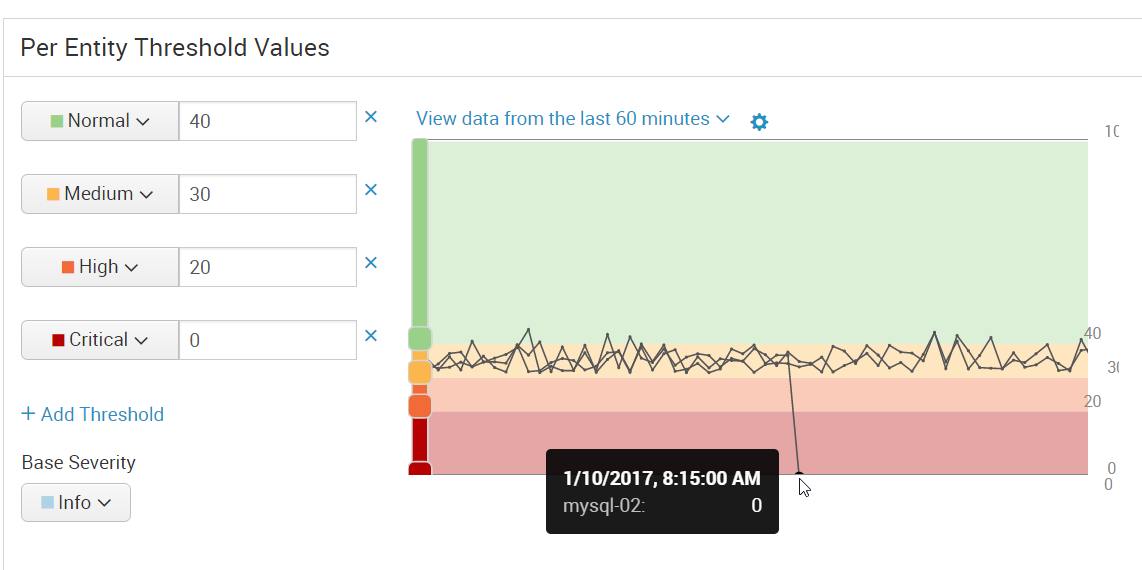Open the chart settings gear icon

(759, 122)
